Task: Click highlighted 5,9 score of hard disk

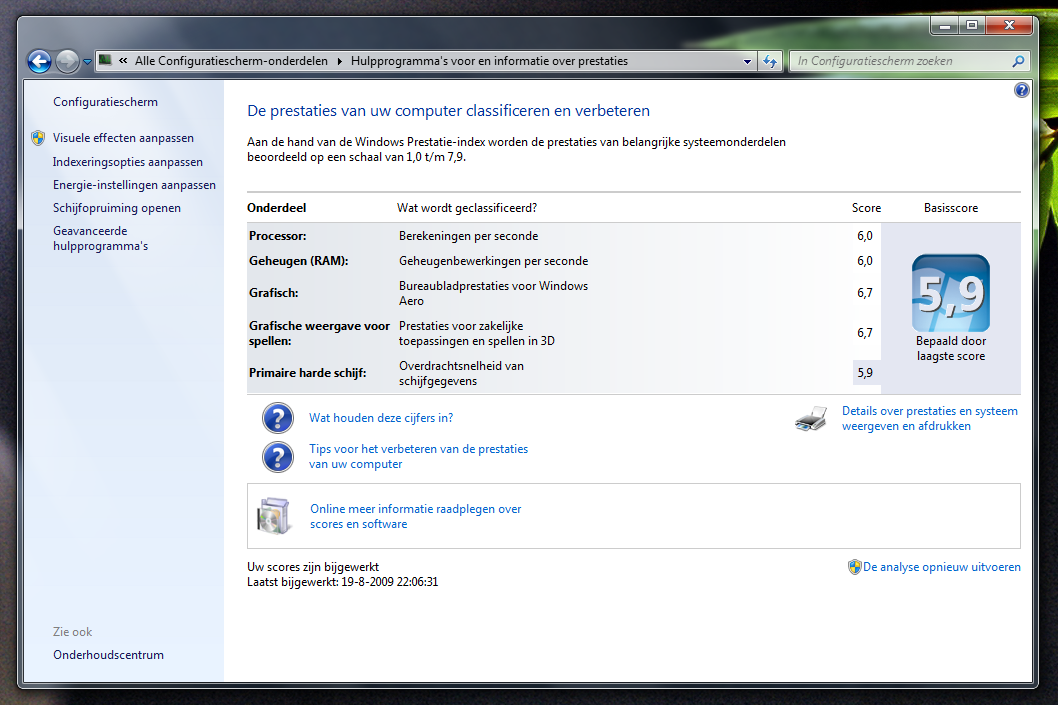Action: point(866,373)
